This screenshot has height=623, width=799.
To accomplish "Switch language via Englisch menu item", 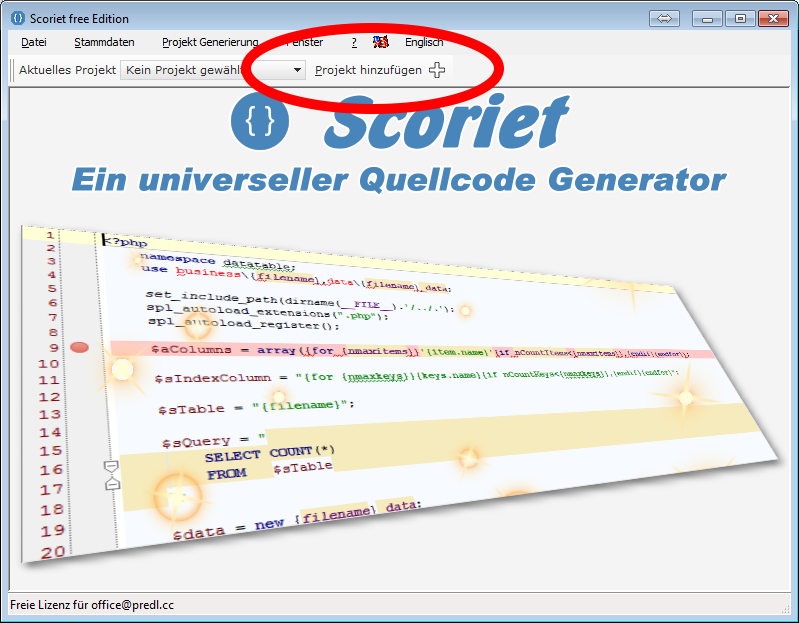I will point(424,42).
